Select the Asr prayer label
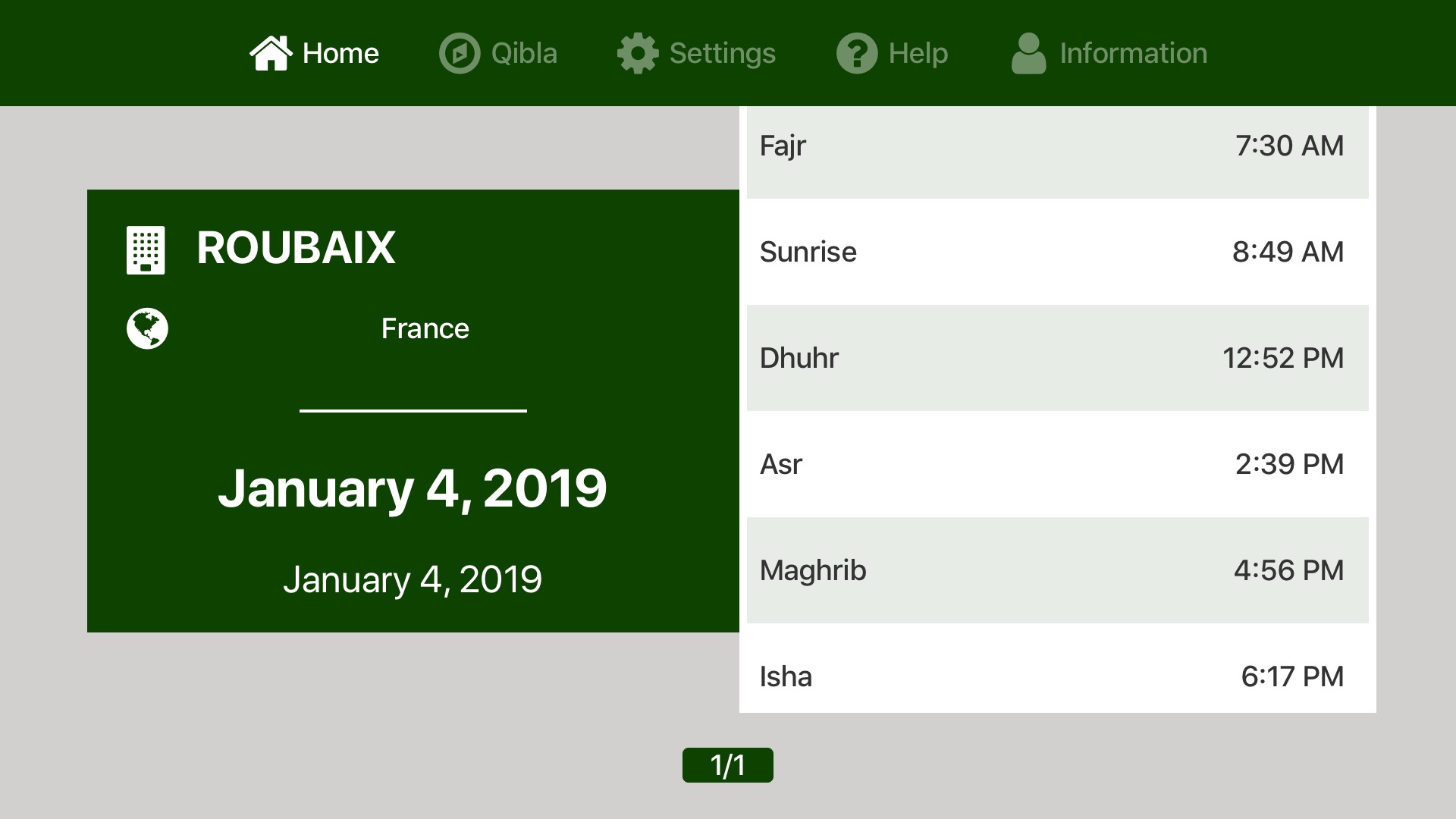This screenshot has height=819, width=1456. pyautogui.click(x=780, y=464)
